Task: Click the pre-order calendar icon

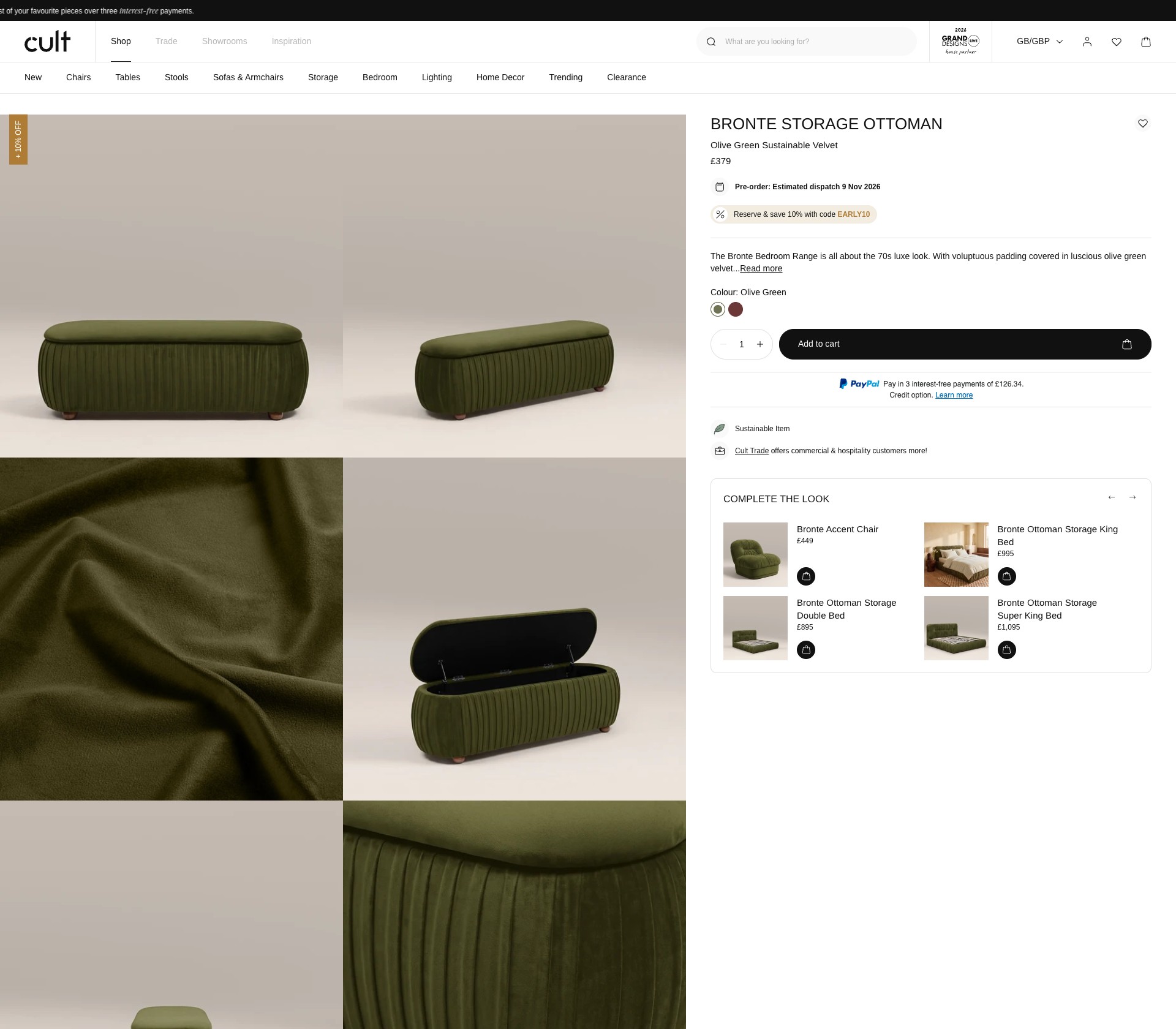Action: 720,187
